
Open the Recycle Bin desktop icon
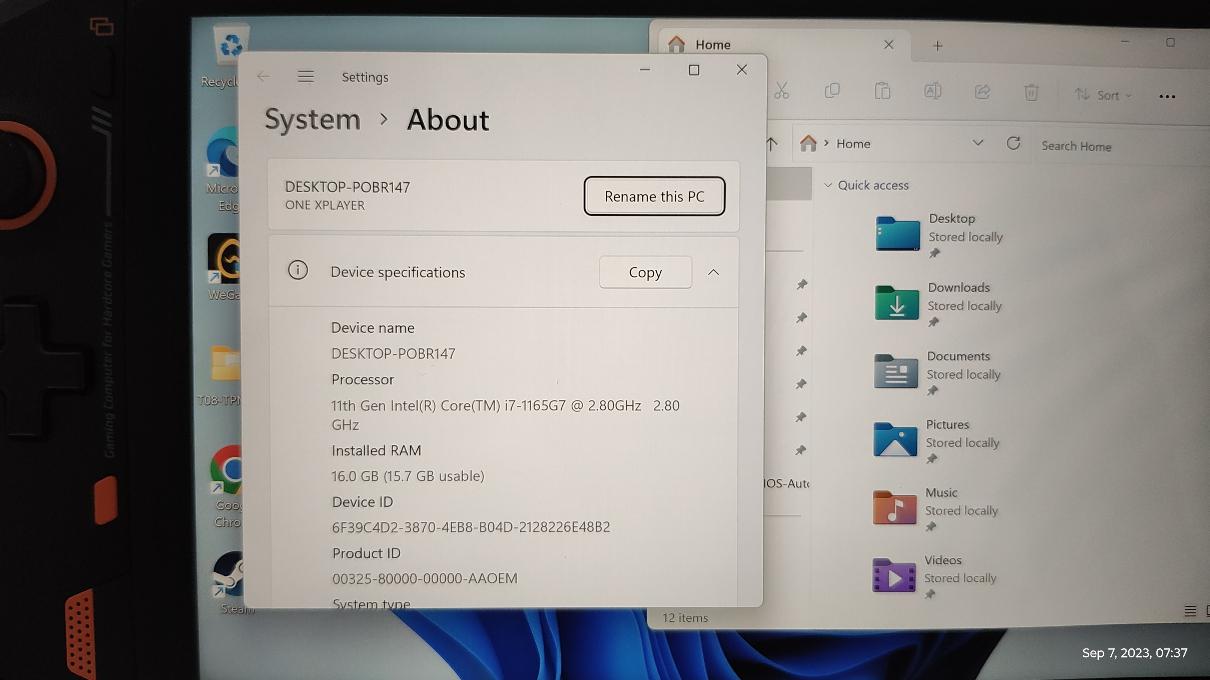[x=230, y=56]
